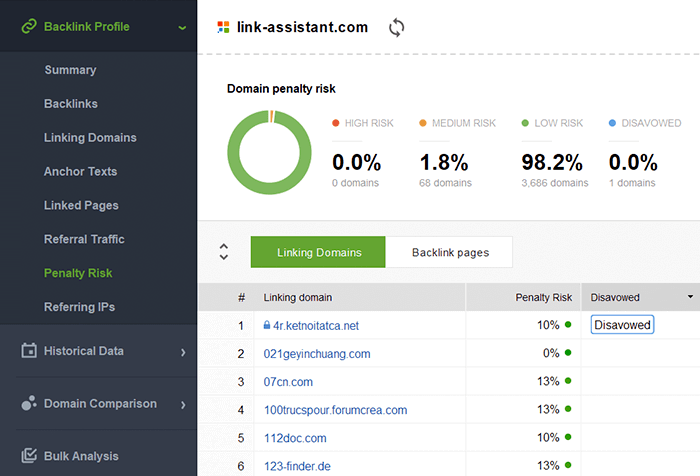
Task: Expand Historical Data chevron arrow
Action: coord(183,352)
